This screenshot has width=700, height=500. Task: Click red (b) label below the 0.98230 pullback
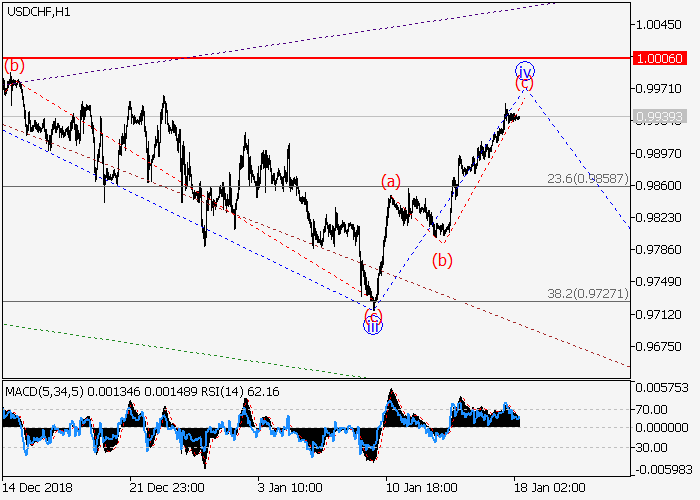point(442,261)
